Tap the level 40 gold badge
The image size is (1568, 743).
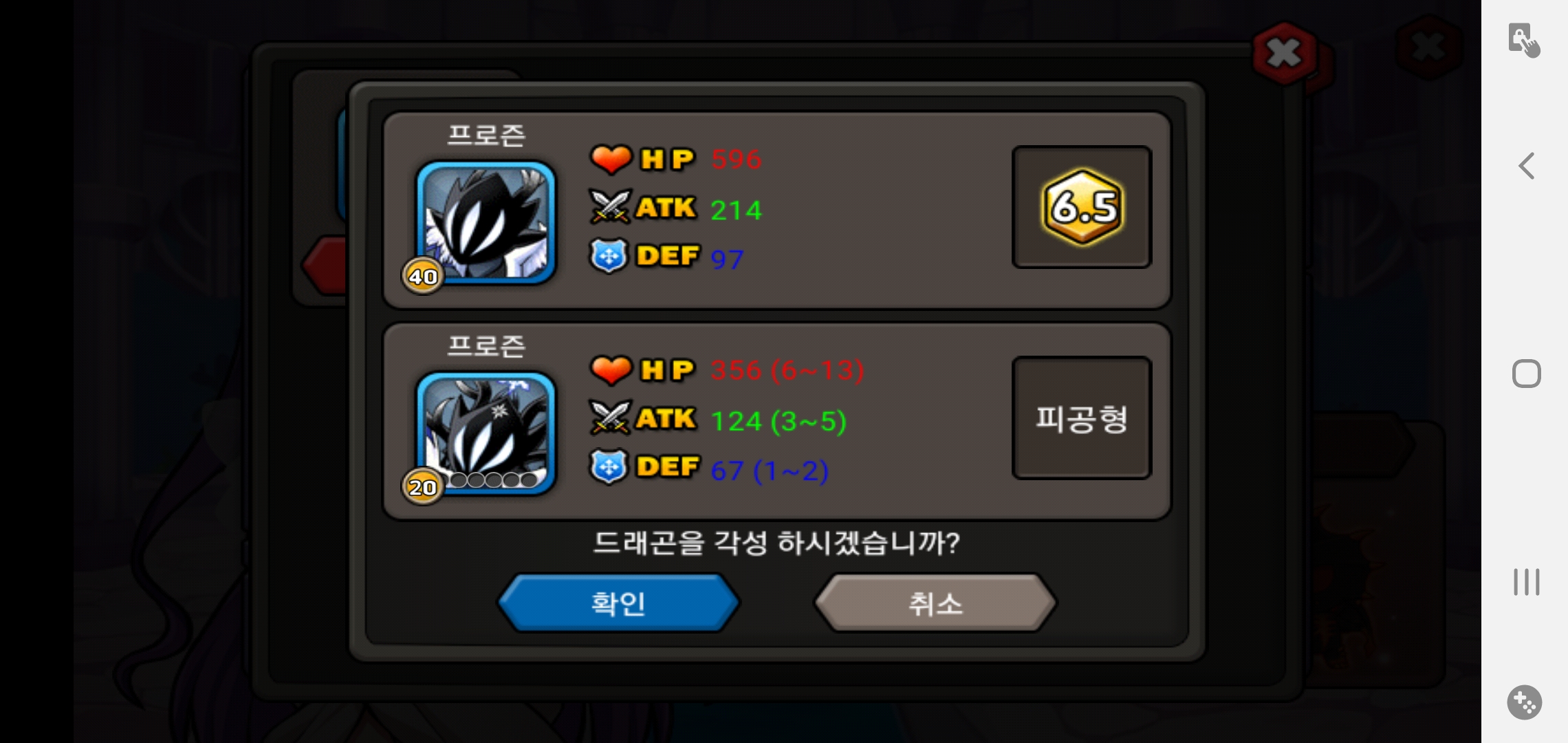click(x=423, y=276)
